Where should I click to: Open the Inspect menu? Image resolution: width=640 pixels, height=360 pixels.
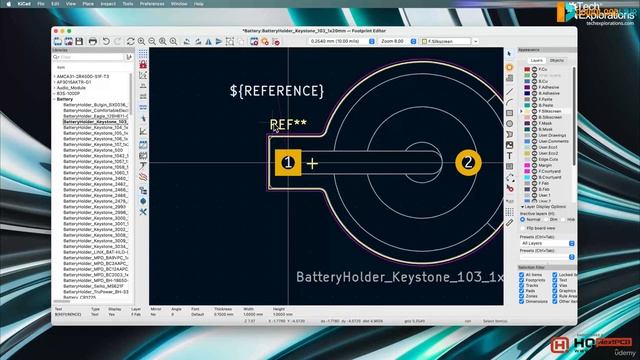point(108,4)
